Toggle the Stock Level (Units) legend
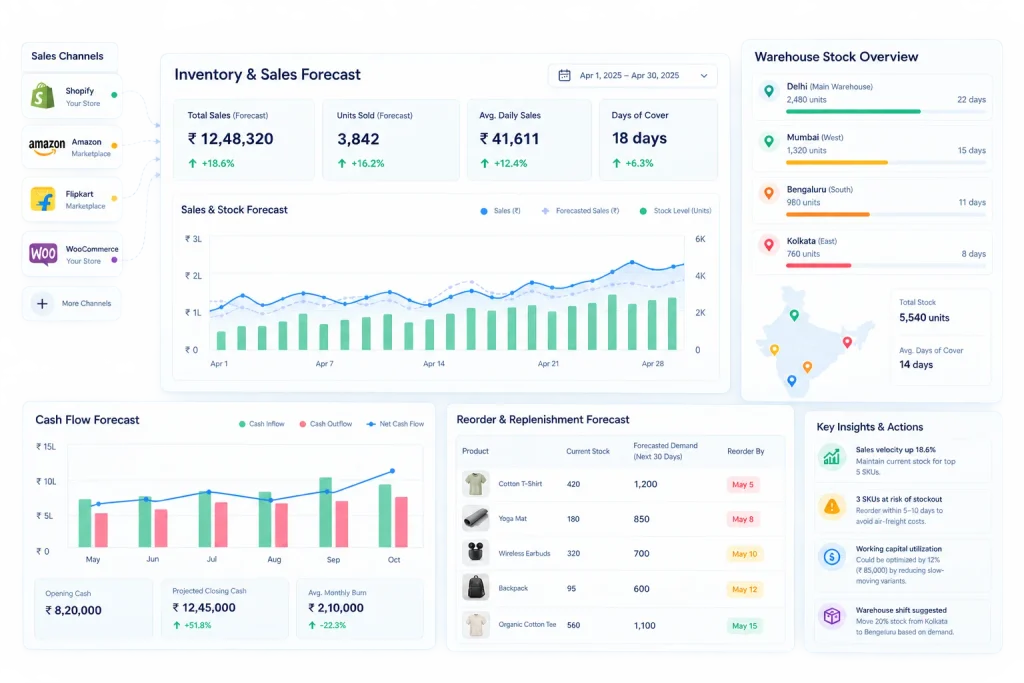This screenshot has height=683, width=1024. click(675, 211)
